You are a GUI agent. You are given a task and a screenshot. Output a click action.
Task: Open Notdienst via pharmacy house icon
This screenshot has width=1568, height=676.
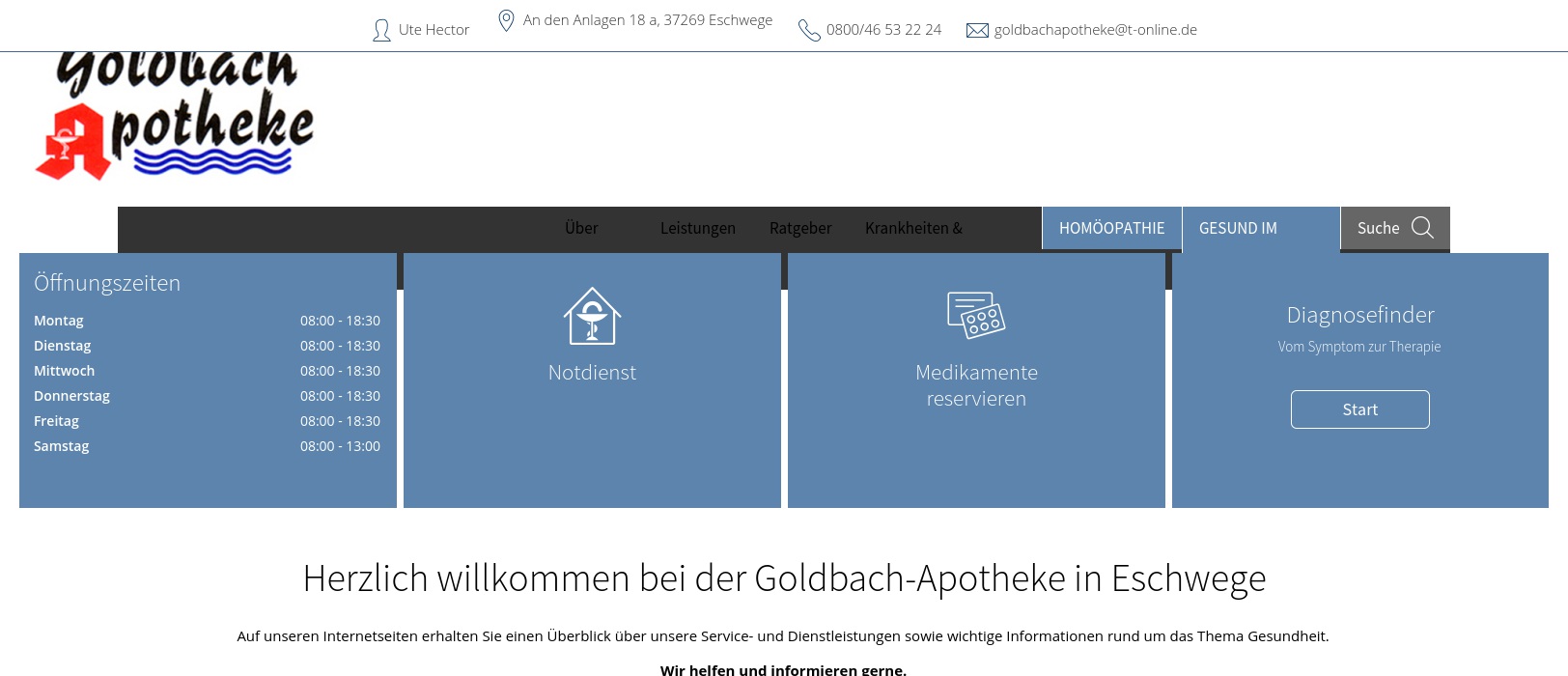tap(592, 316)
